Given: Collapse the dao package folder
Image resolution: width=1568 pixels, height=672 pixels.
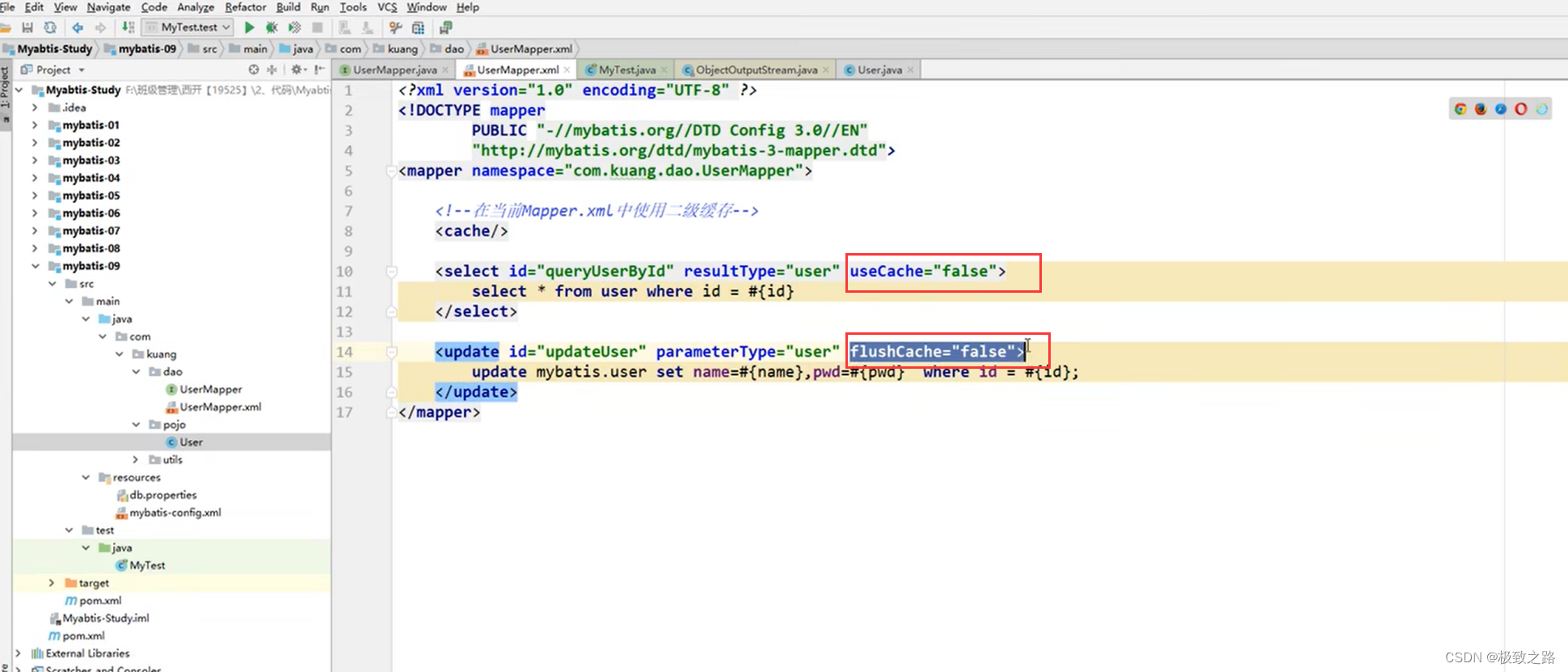Looking at the screenshot, I should pos(137,372).
